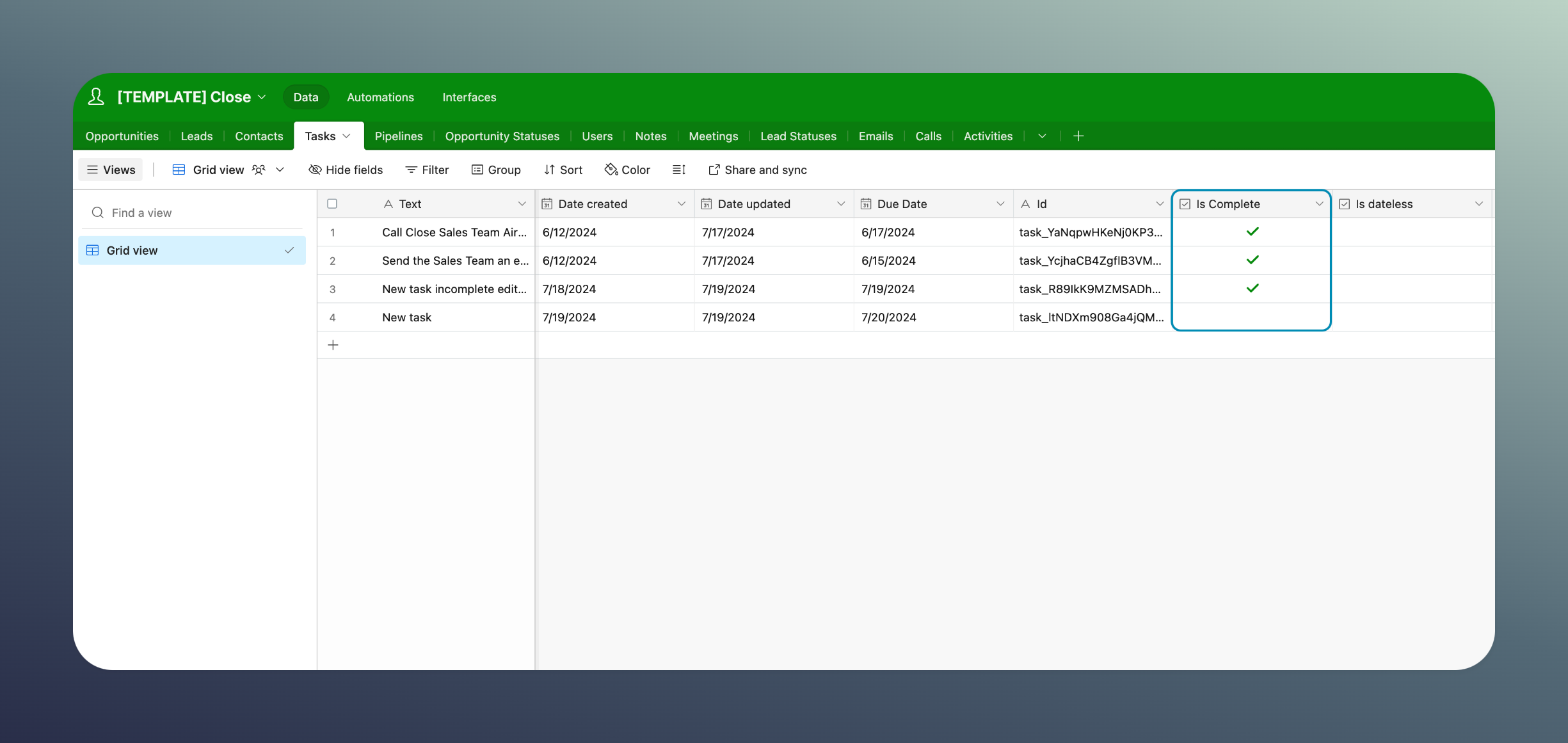Click the row height icon in toolbar
Viewport: 1568px width, 743px height.
[679, 170]
